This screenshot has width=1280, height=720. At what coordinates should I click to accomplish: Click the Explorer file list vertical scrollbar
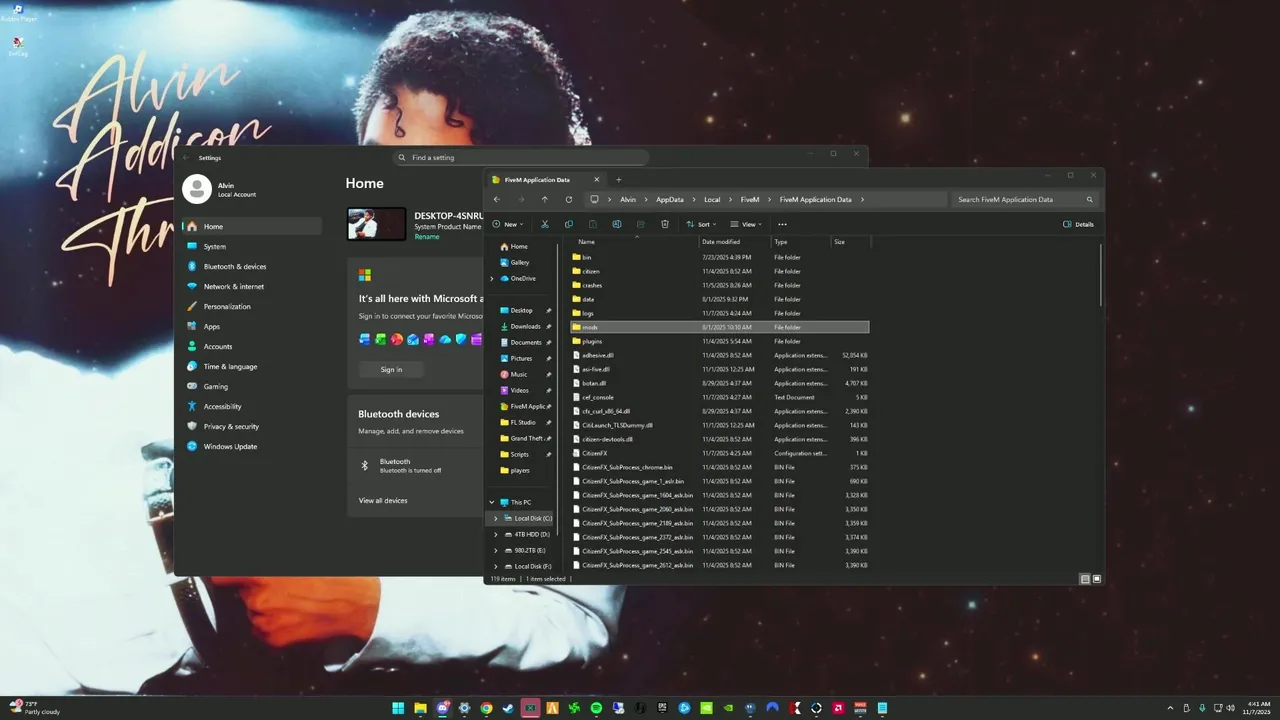coord(1101,274)
